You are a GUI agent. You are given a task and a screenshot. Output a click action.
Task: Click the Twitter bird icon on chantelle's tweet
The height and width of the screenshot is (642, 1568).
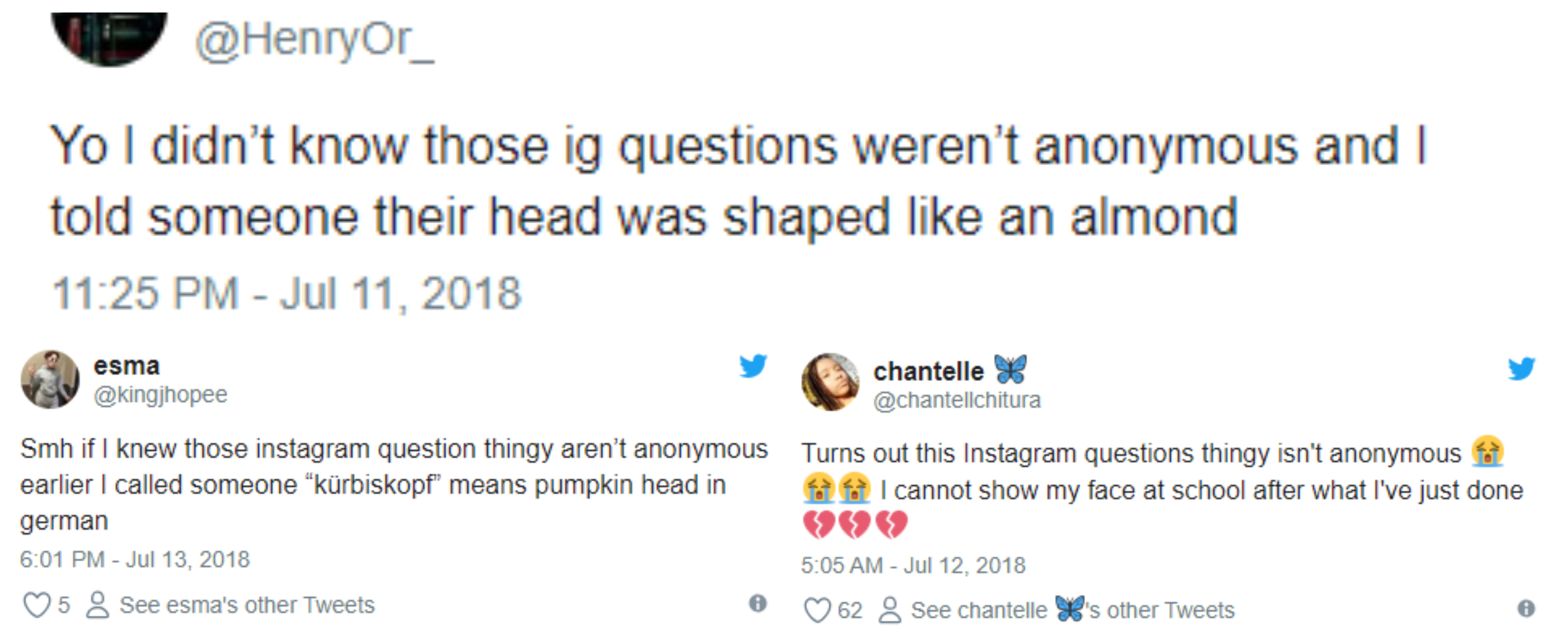[x=1521, y=368]
